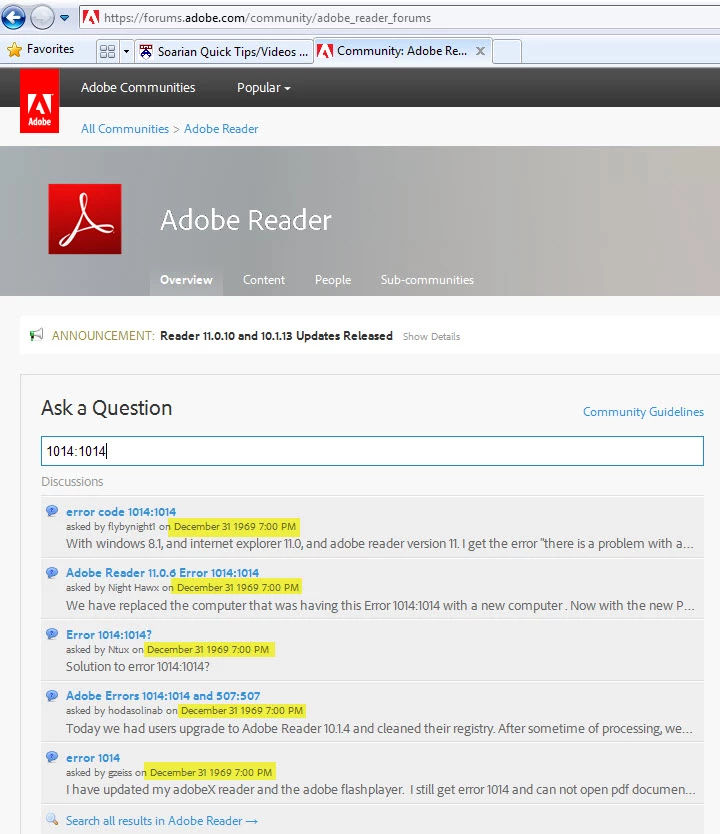Screen dimensions: 720x834
Task: Click the hodasolinab post date text
Action: 242,711
